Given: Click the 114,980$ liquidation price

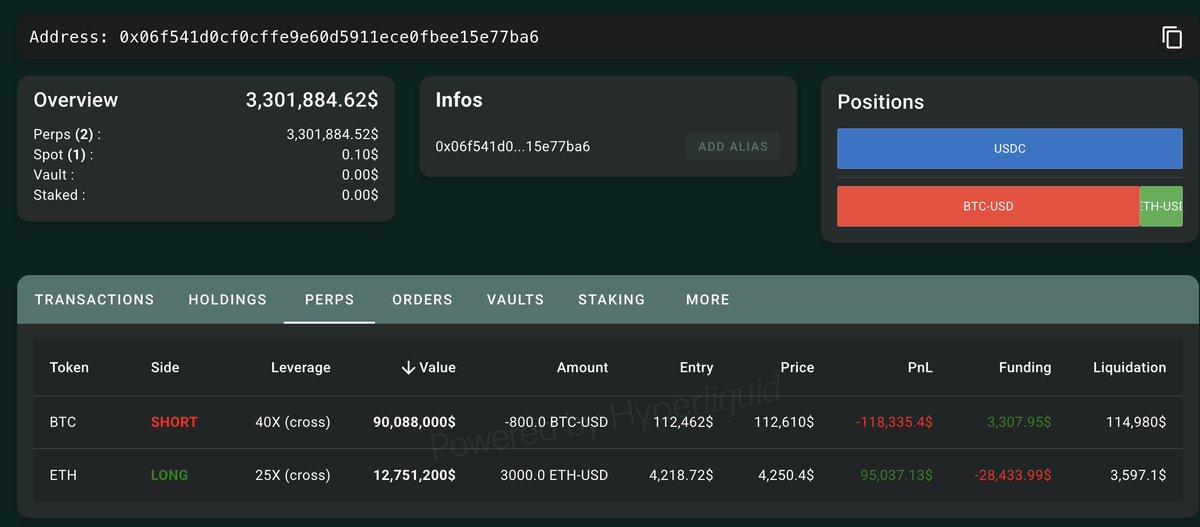Looking at the screenshot, I should [x=1136, y=422].
